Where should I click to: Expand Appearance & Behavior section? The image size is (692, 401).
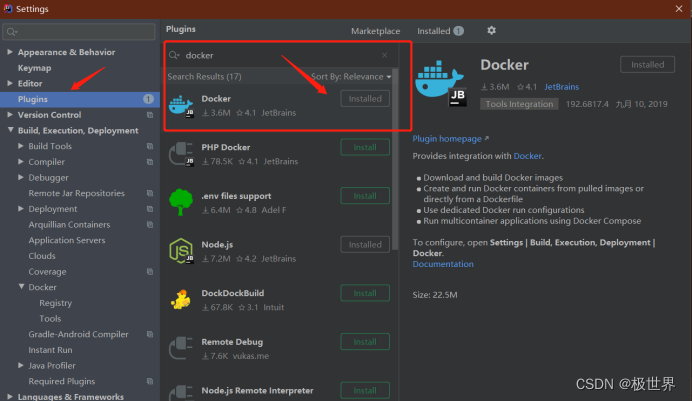(10, 52)
